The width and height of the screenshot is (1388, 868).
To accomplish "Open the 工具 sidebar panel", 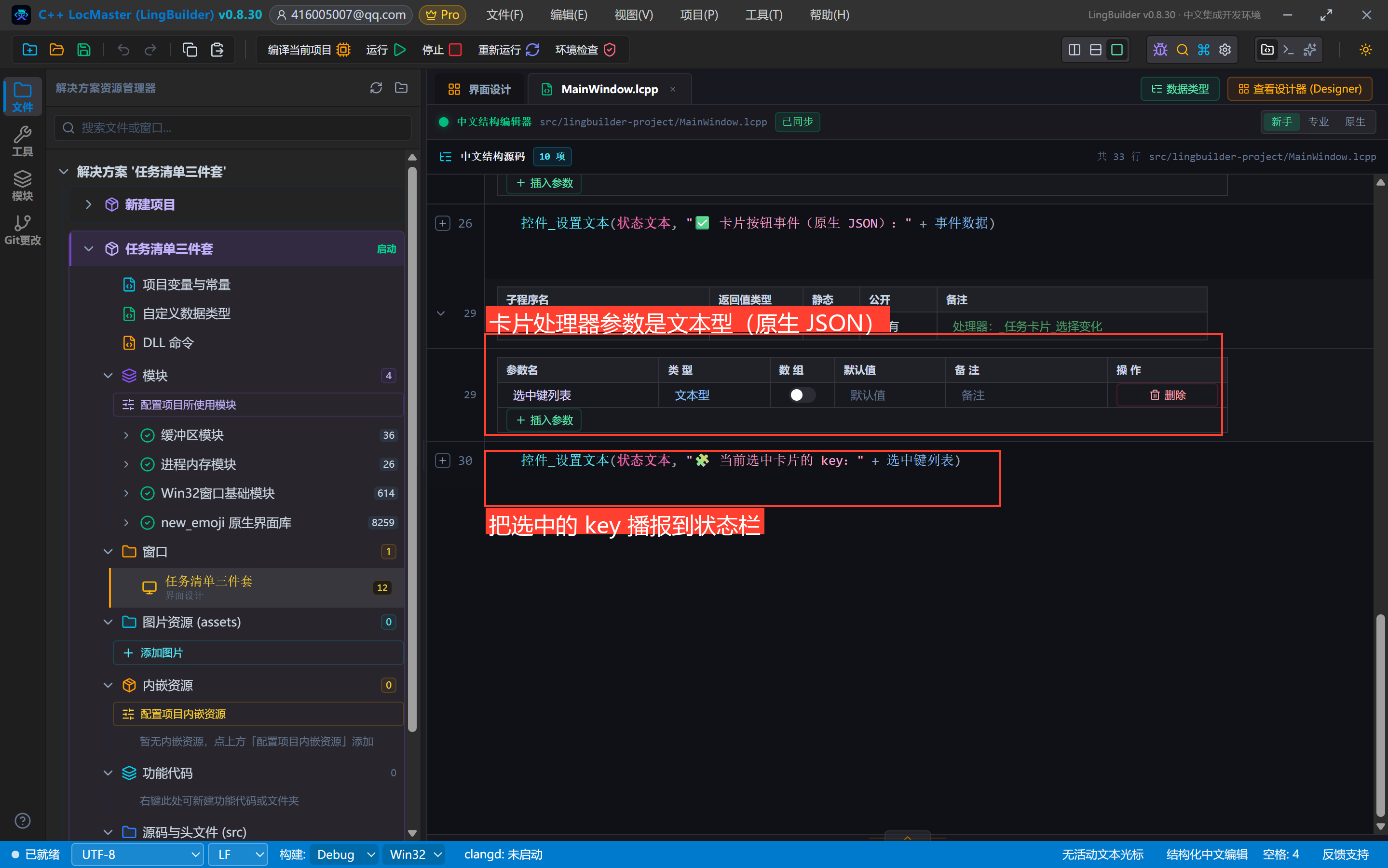I will pyautogui.click(x=22, y=141).
